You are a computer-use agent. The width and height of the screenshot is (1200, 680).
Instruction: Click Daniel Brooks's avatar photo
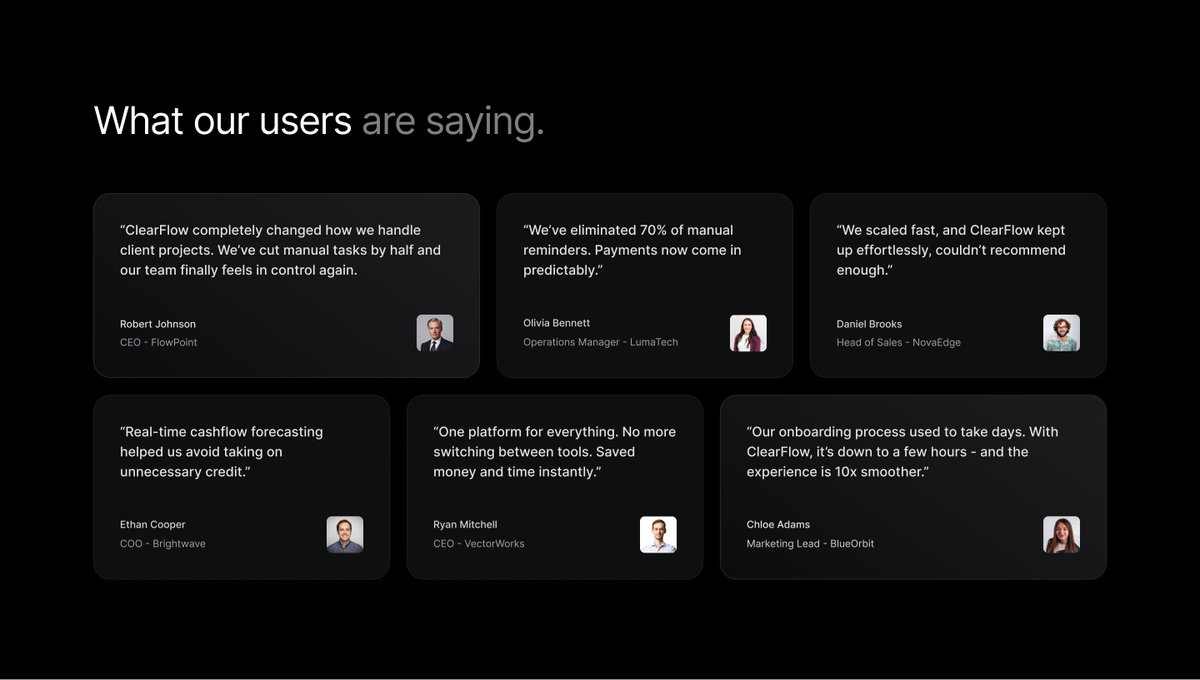click(1061, 333)
